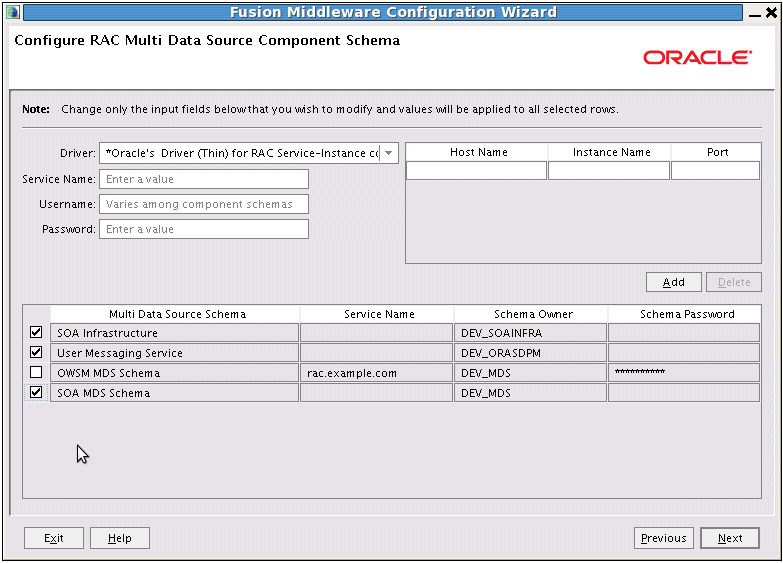Image resolution: width=783 pixels, height=563 pixels.
Task: Click into the Service Name input field
Action: tap(204, 179)
